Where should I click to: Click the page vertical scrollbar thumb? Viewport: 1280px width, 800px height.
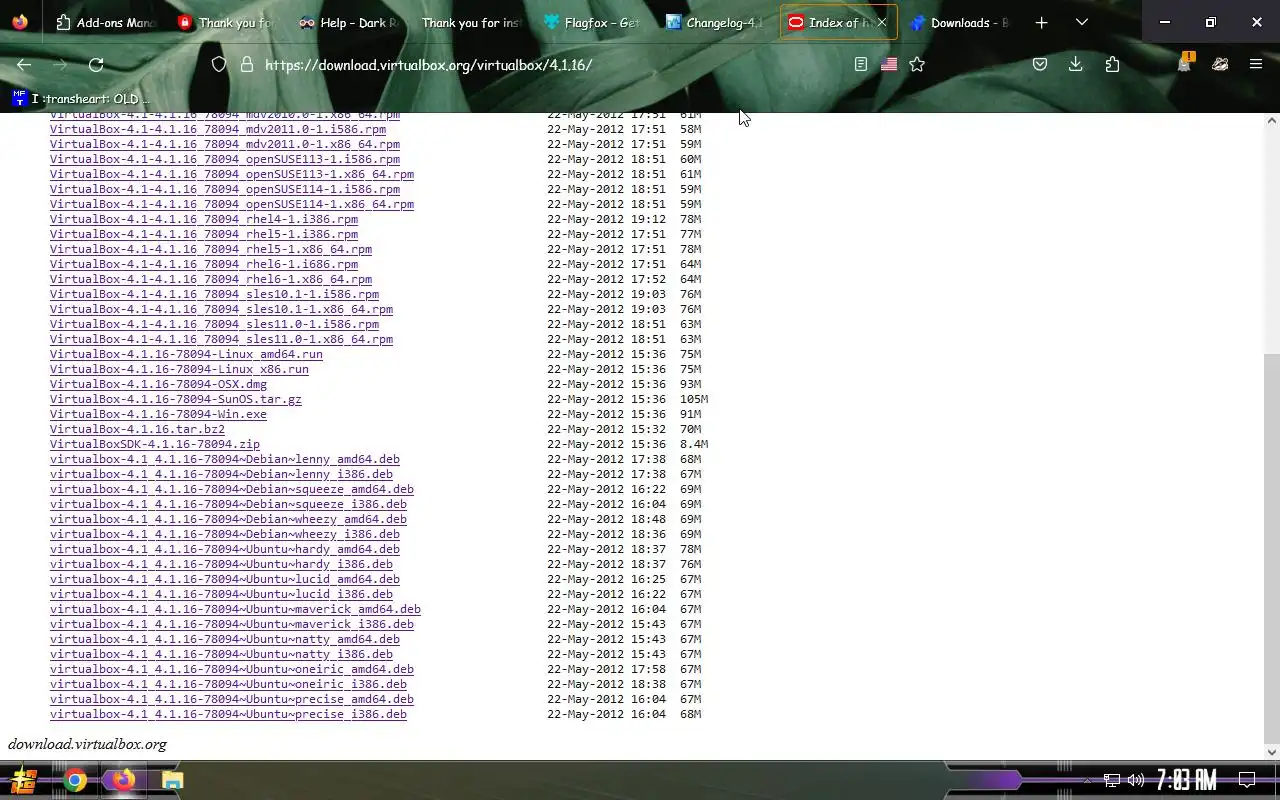tap(1272, 548)
